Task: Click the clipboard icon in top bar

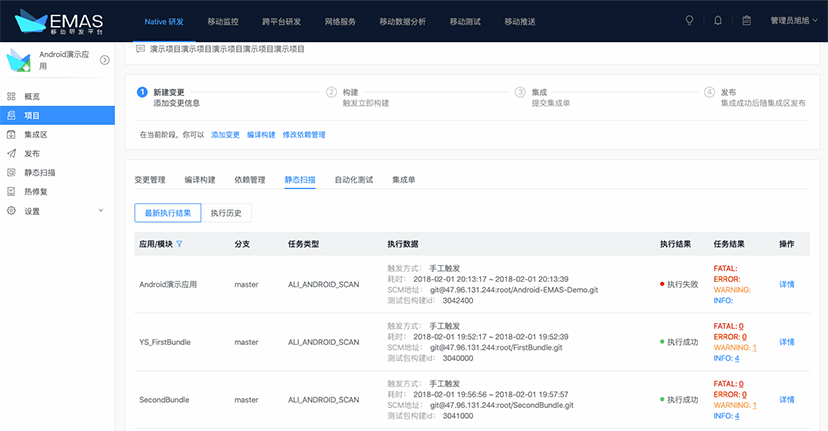Action: [746, 20]
